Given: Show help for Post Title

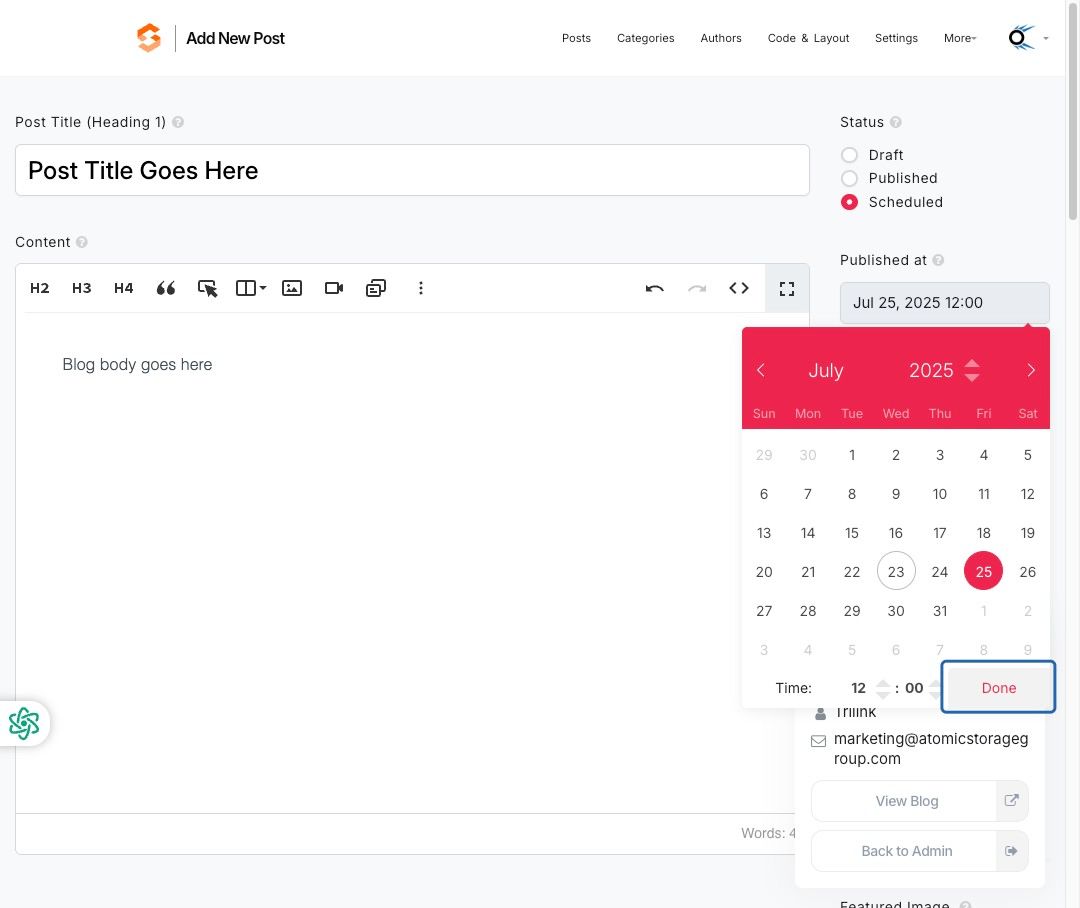Looking at the screenshot, I should click(178, 122).
